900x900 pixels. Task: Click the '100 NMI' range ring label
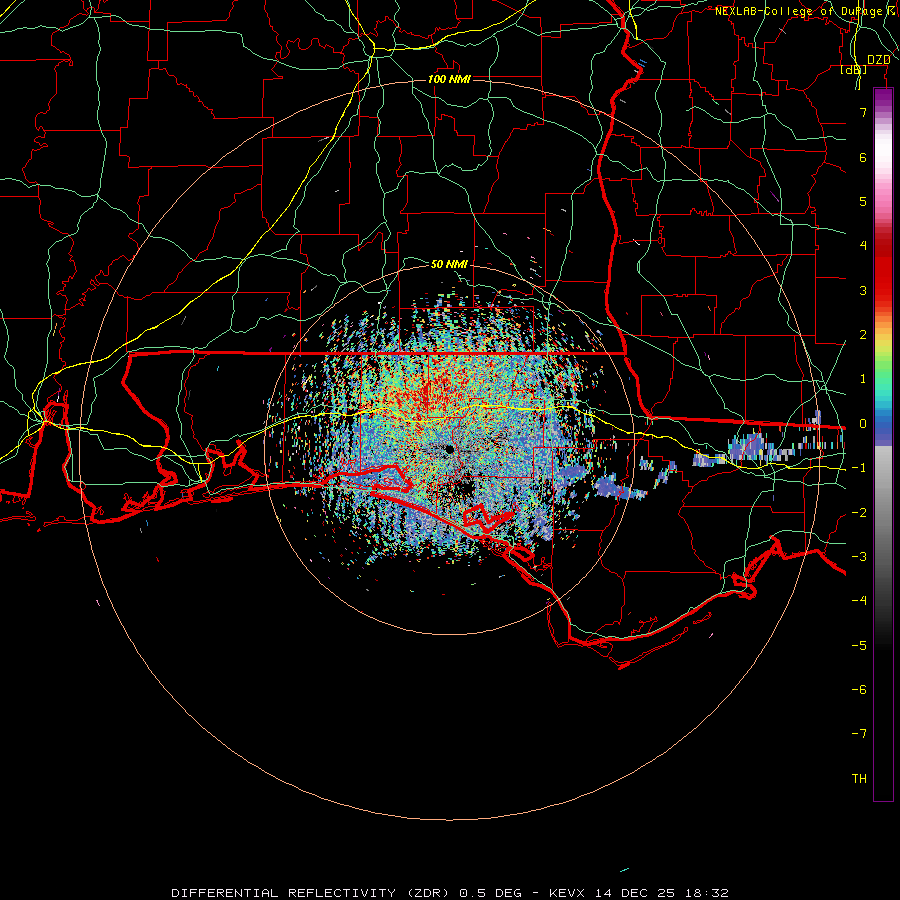(x=449, y=79)
